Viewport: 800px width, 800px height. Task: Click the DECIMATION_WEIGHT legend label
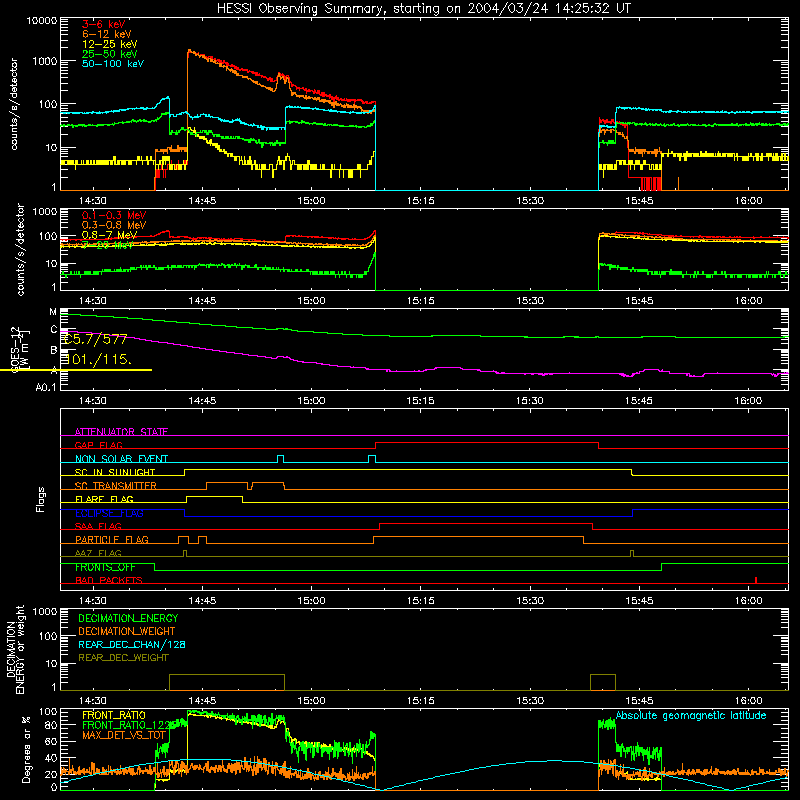tap(127, 631)
